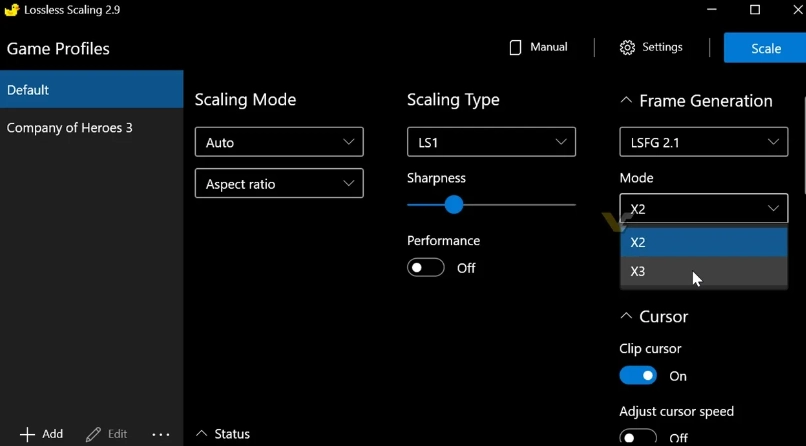Maximize the Lossless Scaling window

(755, 10)
